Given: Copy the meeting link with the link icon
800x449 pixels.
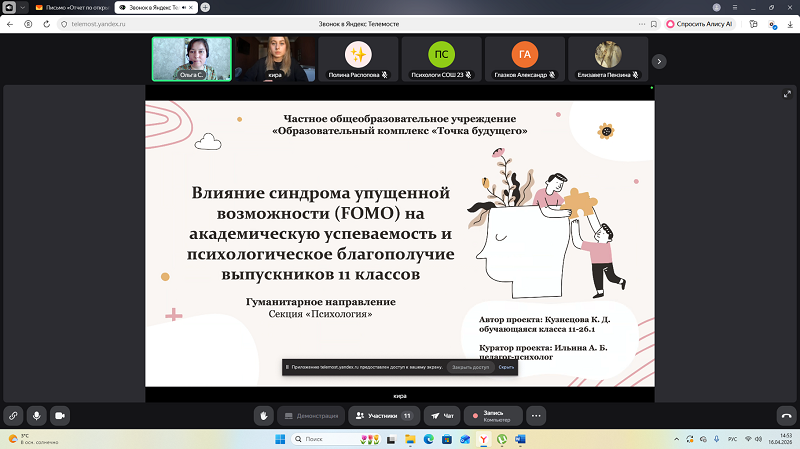Looking at the screenshot, I should [13, 416].
